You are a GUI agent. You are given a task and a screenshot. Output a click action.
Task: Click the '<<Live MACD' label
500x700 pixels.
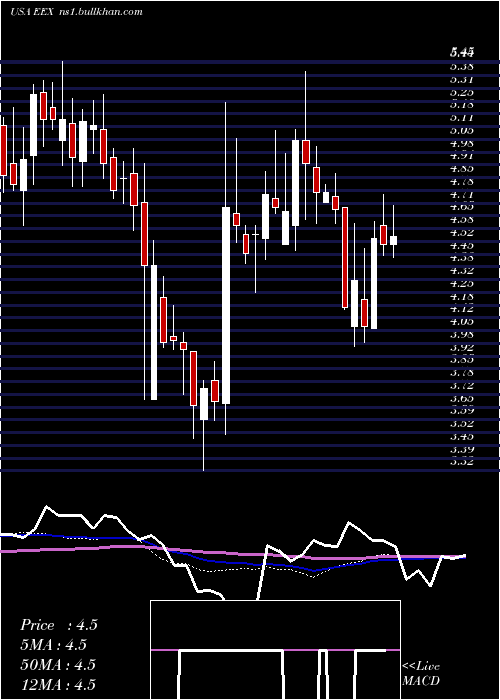[421, 674]
